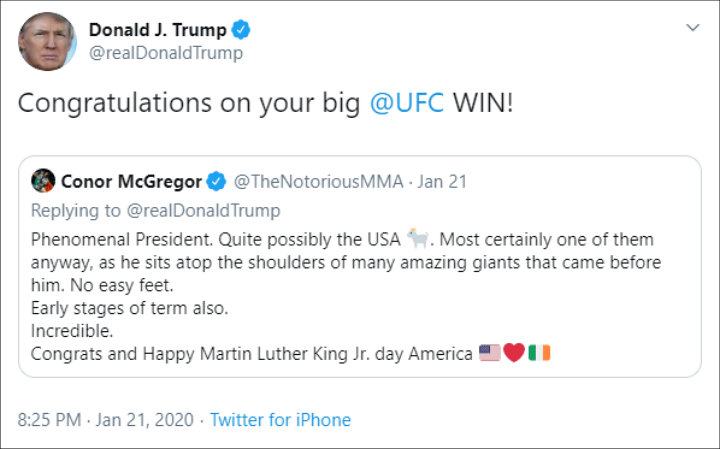Click the American flag emoji
This screenshot has height=449, width=720.
489,353
